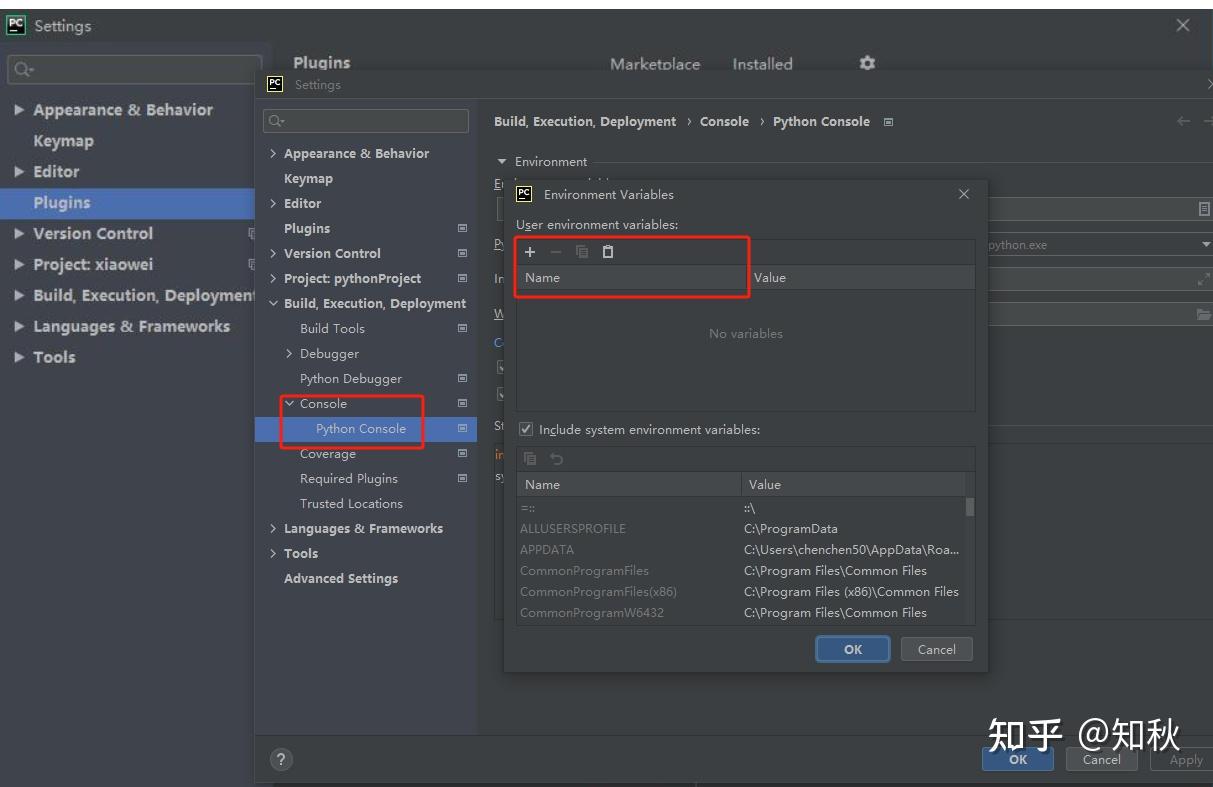Click the project icon next to Project: pythonProject
The width and height of the screenshot is (1213, 787).
(x=462, y=279)
